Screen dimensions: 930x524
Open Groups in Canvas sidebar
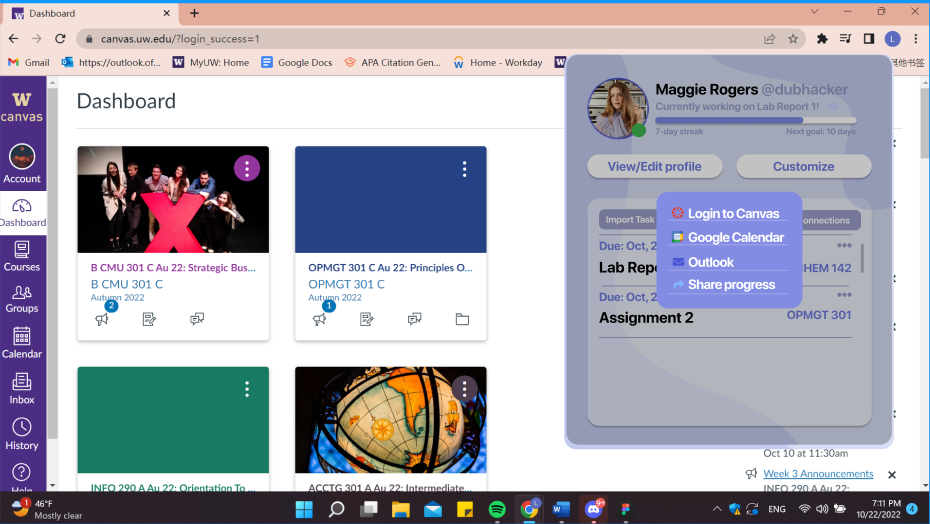pos(22,299)
